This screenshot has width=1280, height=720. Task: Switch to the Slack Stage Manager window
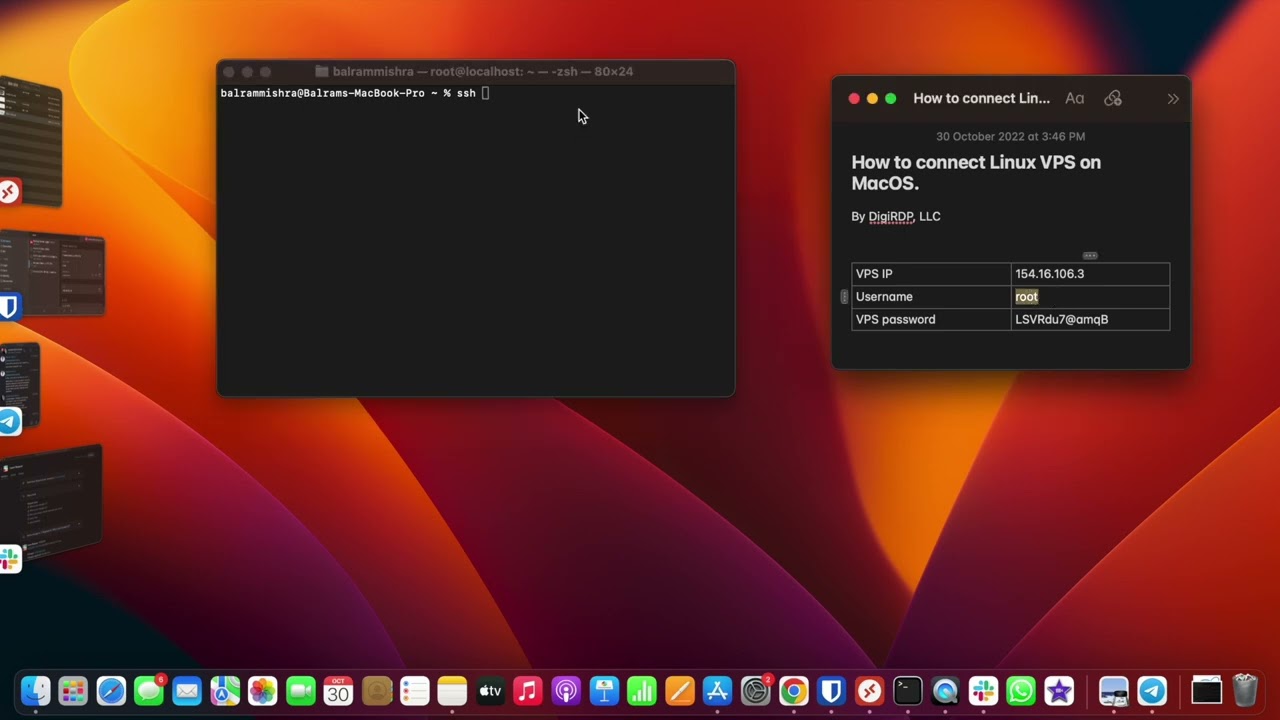pyautogui.click(x=50, y=505)
